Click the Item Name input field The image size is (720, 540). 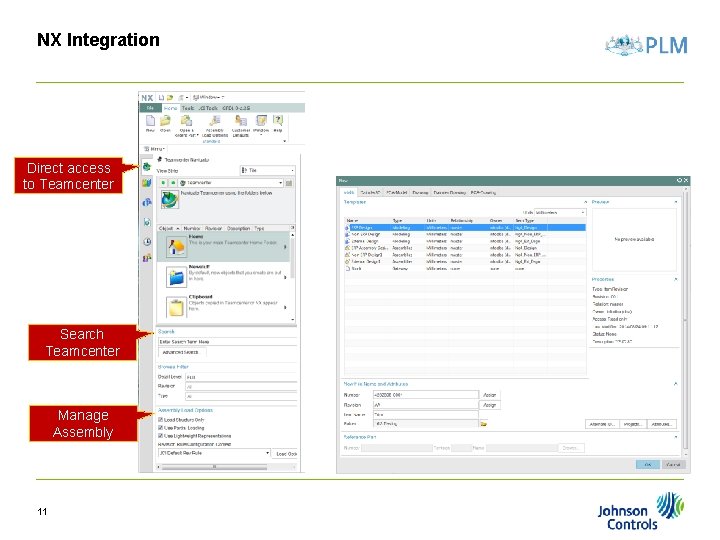tap(426, 415)
